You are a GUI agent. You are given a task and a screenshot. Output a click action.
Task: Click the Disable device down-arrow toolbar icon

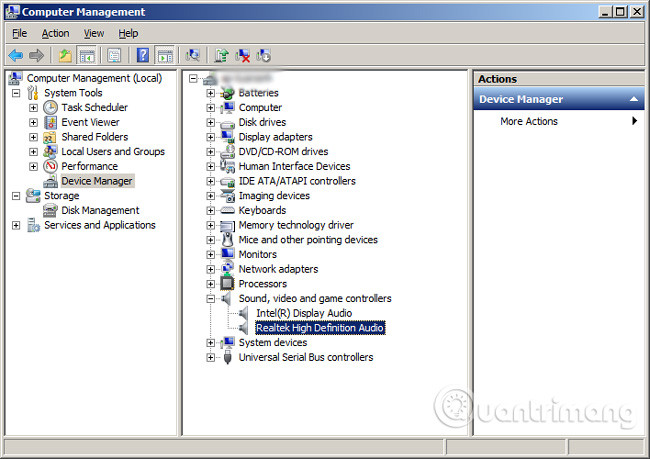click(x=264, y=55)
